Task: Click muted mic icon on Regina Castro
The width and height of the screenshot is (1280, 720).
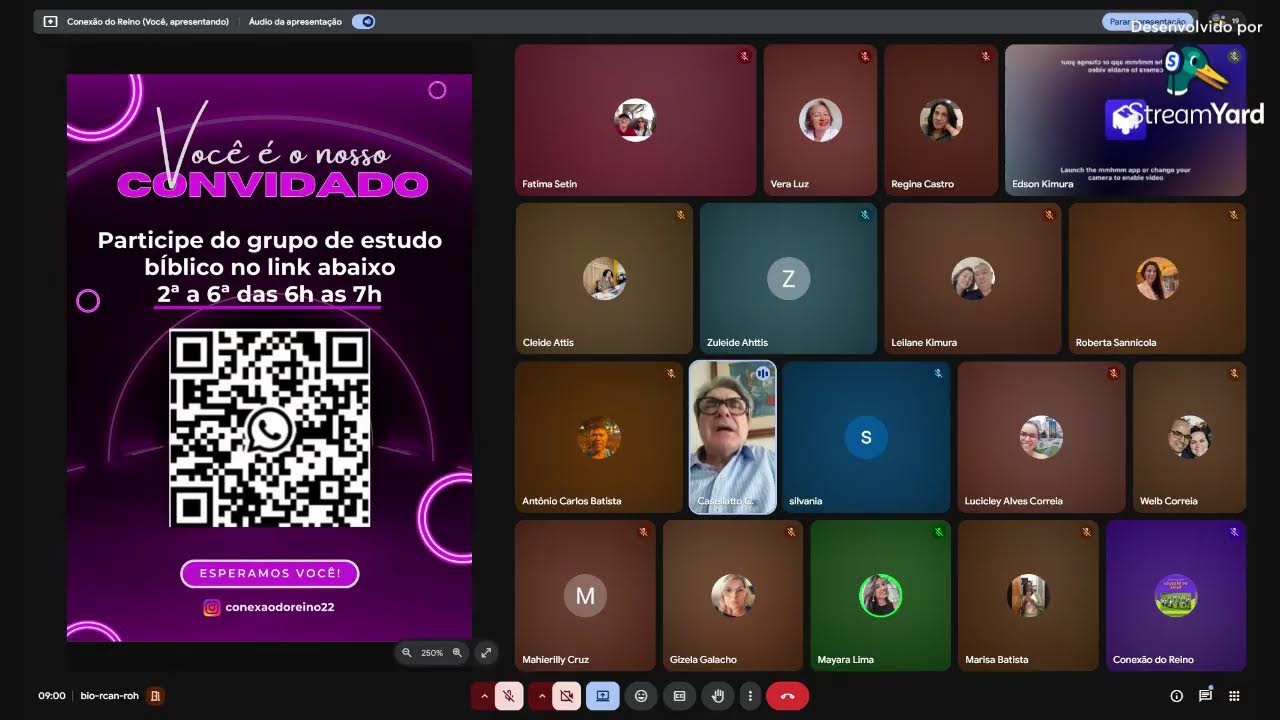Action: [986, 57]
